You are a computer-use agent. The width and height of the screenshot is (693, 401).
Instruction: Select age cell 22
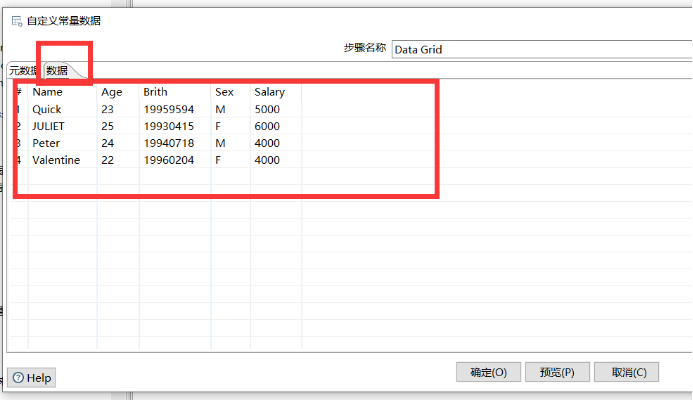point(118,160)
